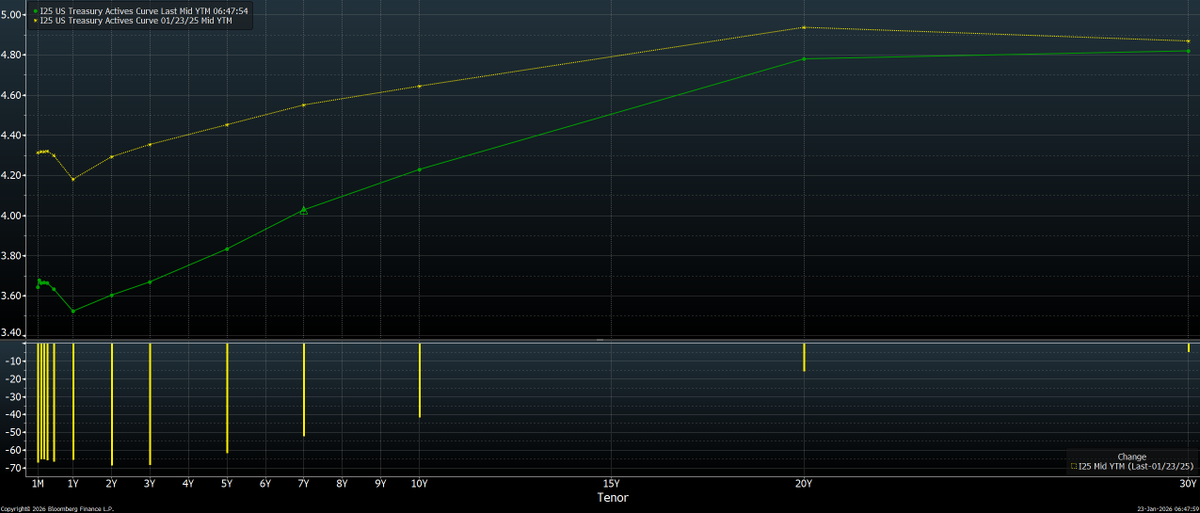This screenshot has width=1200, height=513.
Task: Select the yellow curve 7Y data point
Action: [304, 105]
